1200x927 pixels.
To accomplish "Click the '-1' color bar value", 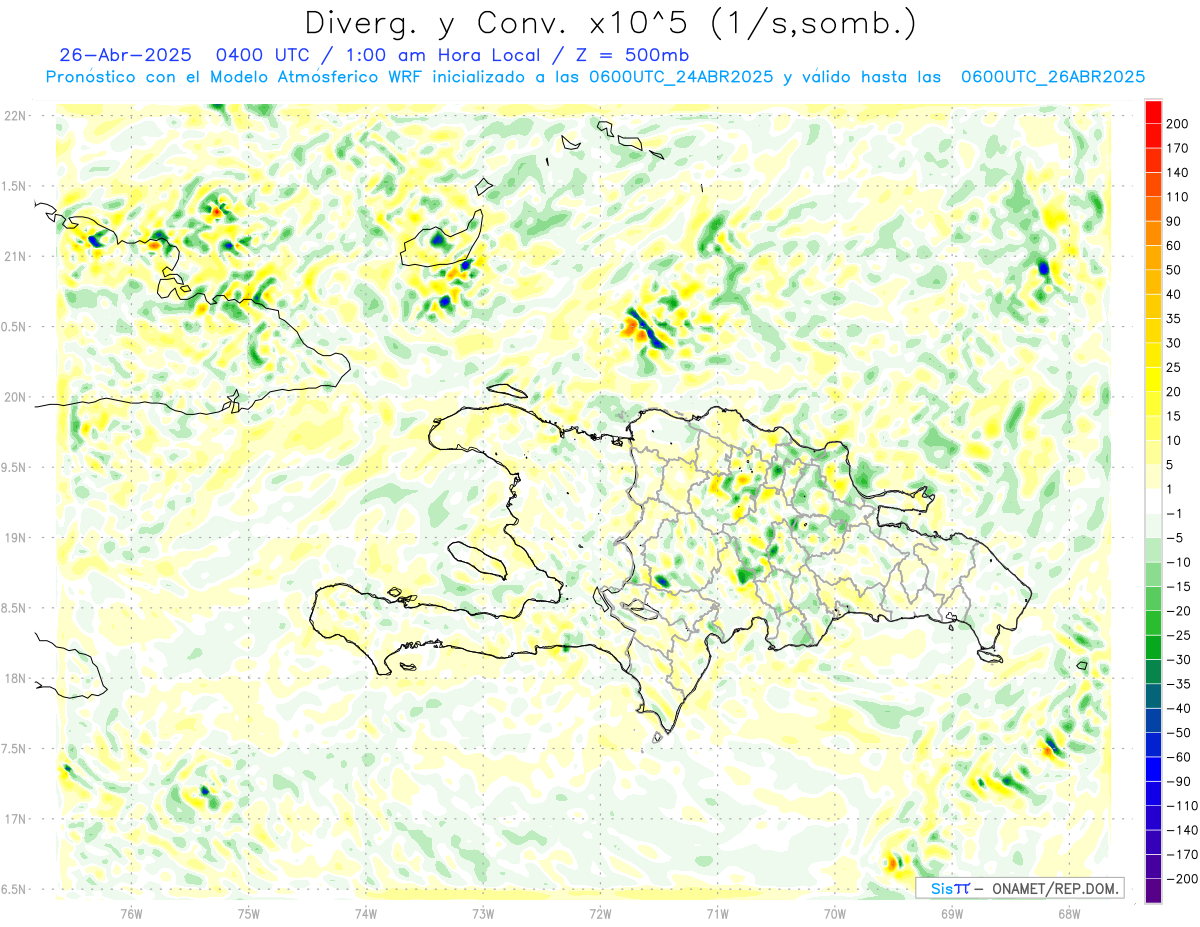I will tap(1175, 513).
